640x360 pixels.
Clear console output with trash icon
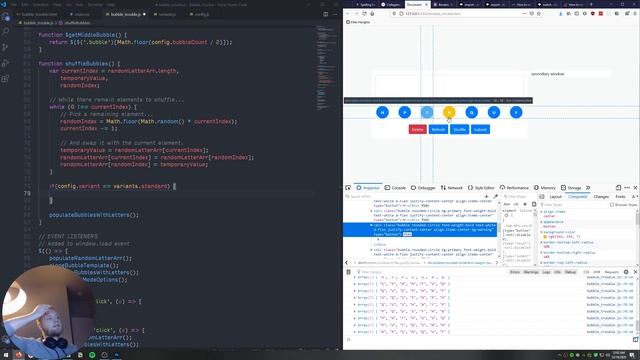pyautogui.click(x=348, y=272)
